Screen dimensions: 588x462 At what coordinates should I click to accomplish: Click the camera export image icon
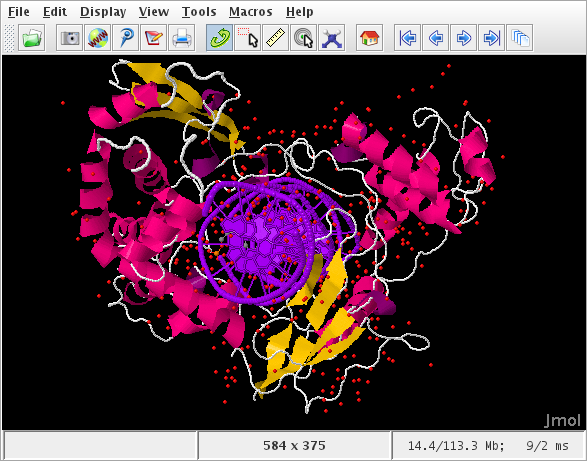tap(69, 38)
